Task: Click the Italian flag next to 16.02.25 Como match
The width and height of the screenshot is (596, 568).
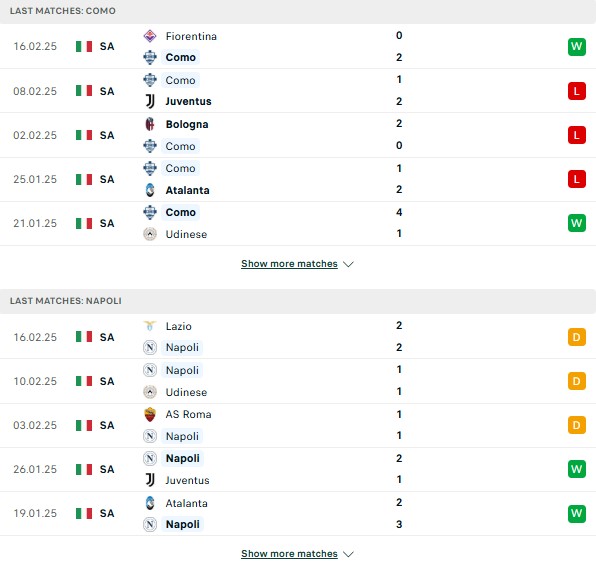Action: pos(84,46)
